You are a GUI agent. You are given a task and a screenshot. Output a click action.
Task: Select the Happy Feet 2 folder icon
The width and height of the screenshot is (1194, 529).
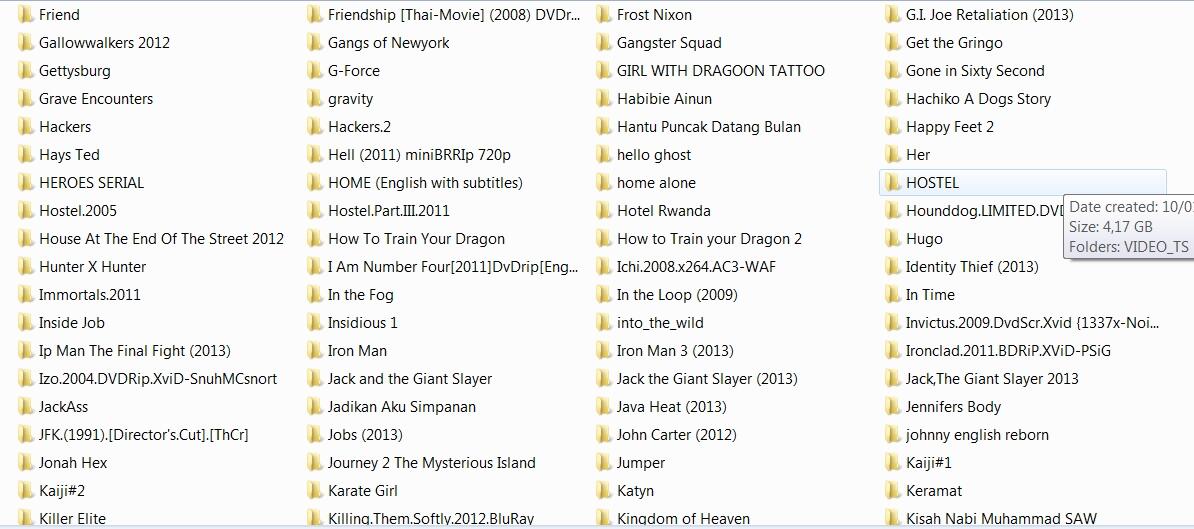coord(892,127)
